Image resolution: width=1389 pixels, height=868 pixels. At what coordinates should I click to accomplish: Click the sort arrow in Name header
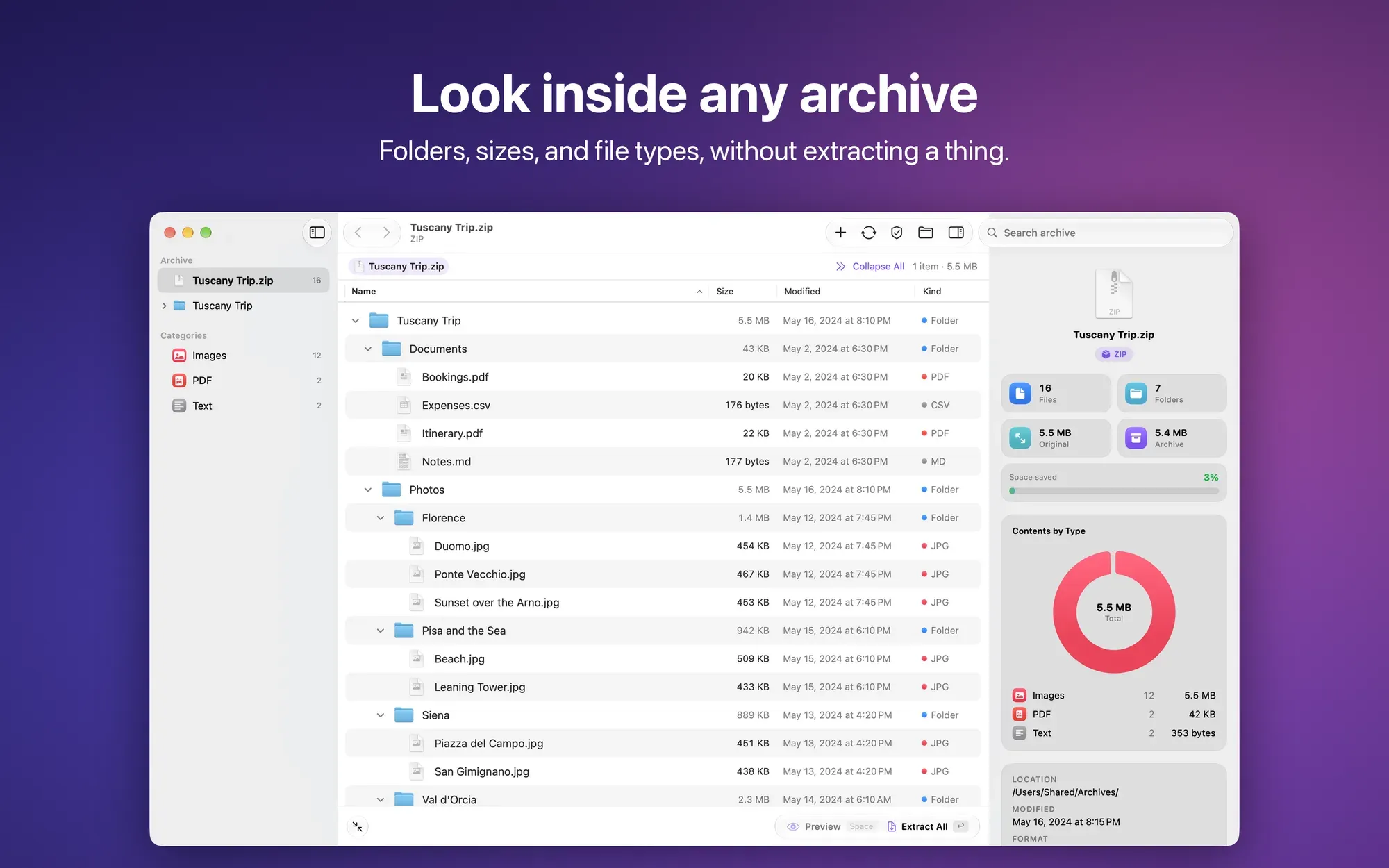(699, 292)
